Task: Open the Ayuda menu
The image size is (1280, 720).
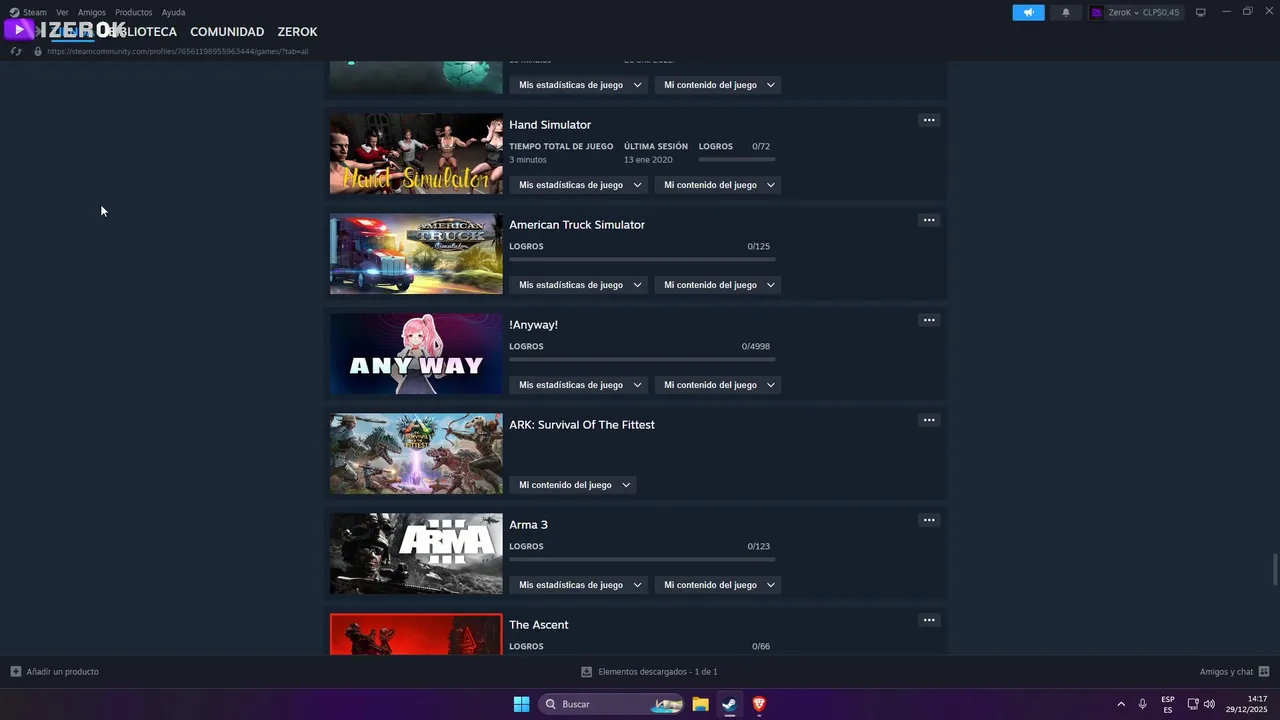Action: 174,12
